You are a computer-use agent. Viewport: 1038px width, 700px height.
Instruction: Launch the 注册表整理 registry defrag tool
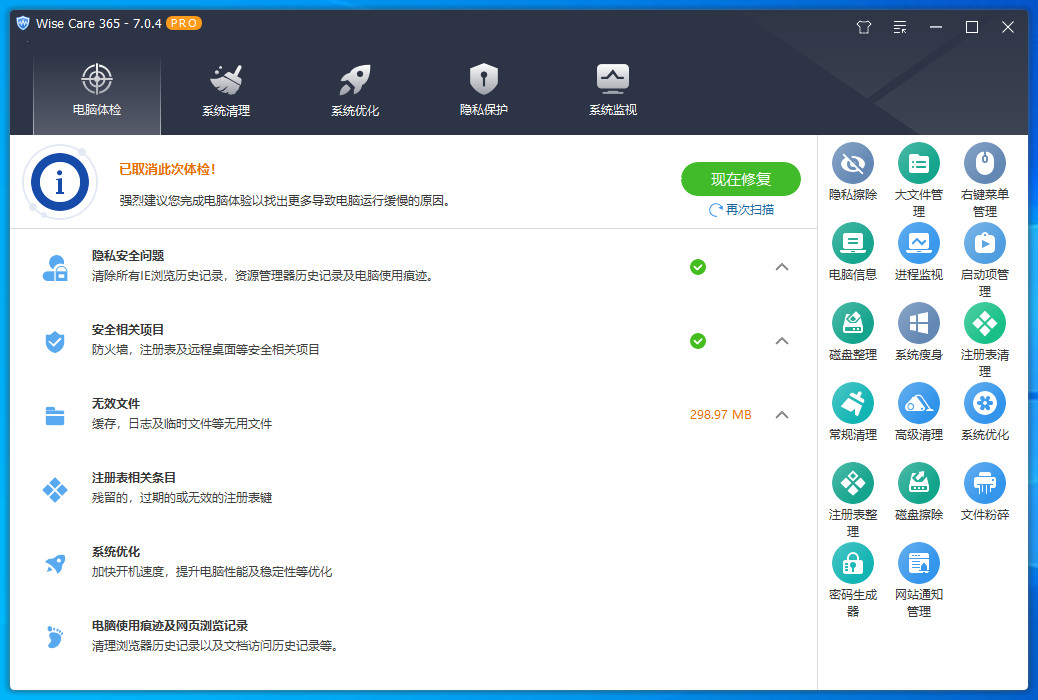tap(853, 501)
